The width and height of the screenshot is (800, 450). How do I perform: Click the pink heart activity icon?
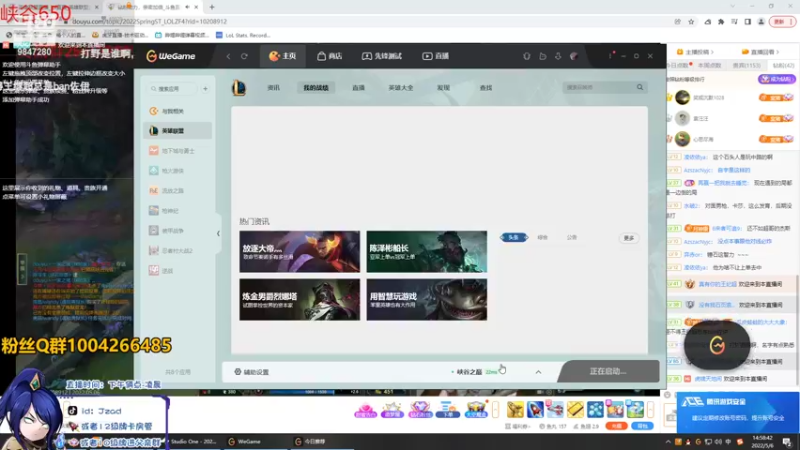point(365,410)
